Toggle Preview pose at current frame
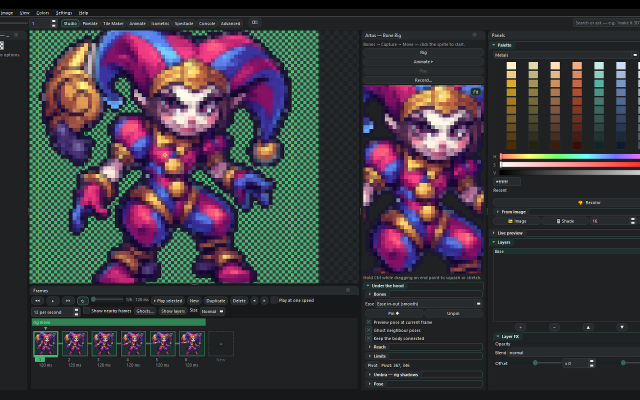Viewport: 640px width, 400px height. click(x=369, y=322)
